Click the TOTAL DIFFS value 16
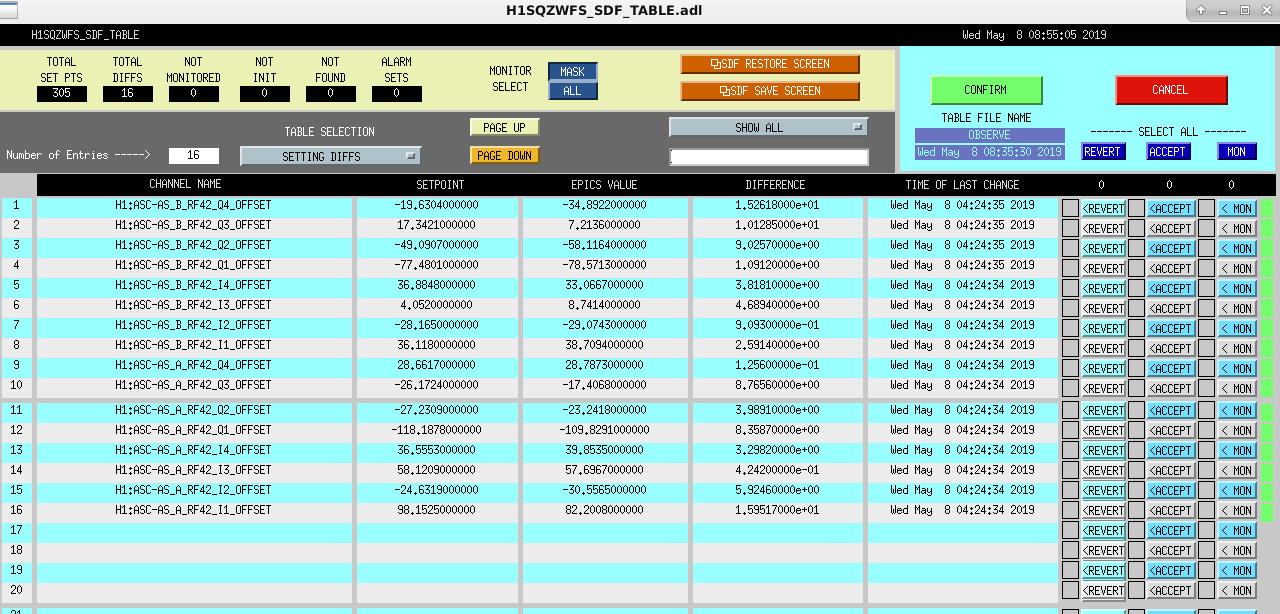Image resolution: width=1280 pixels, height=614 pixels. tap(128, 94)
